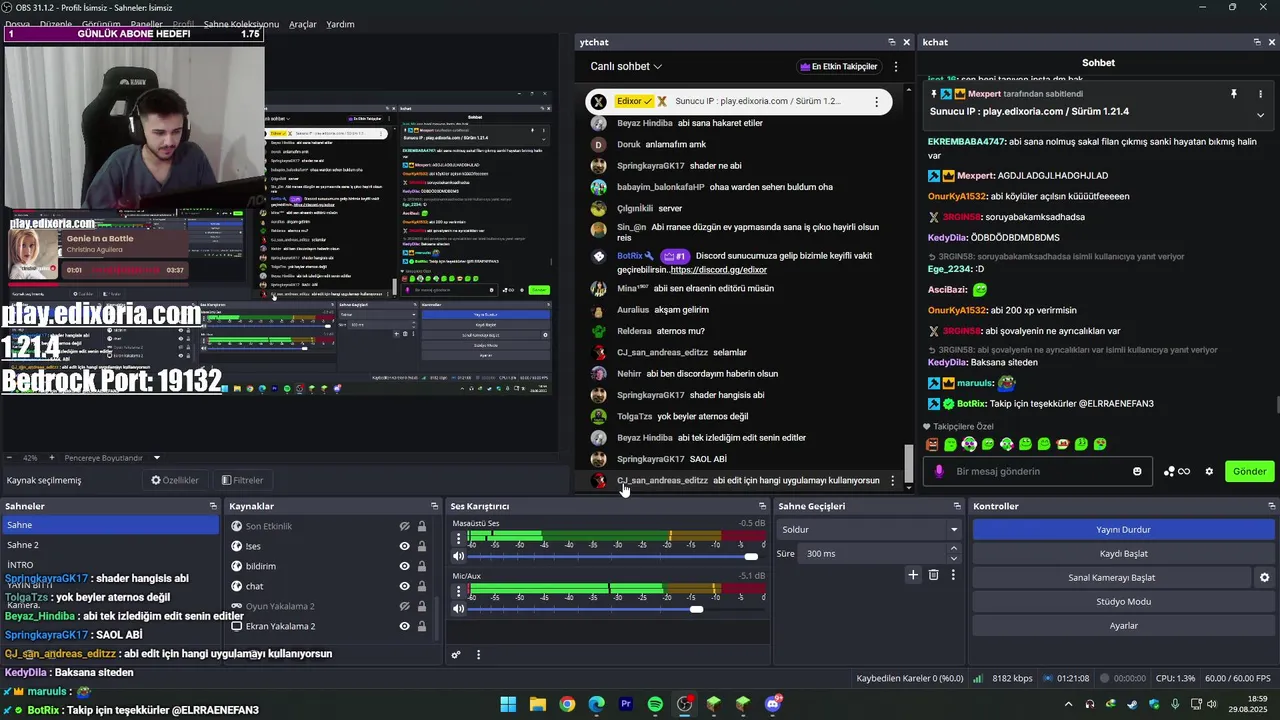Mute Mic/Aux speaker icon

(459, 609)
